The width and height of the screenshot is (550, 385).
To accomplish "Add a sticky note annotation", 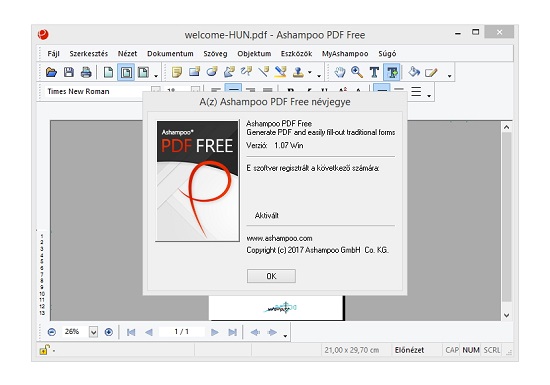I will 177,72.
